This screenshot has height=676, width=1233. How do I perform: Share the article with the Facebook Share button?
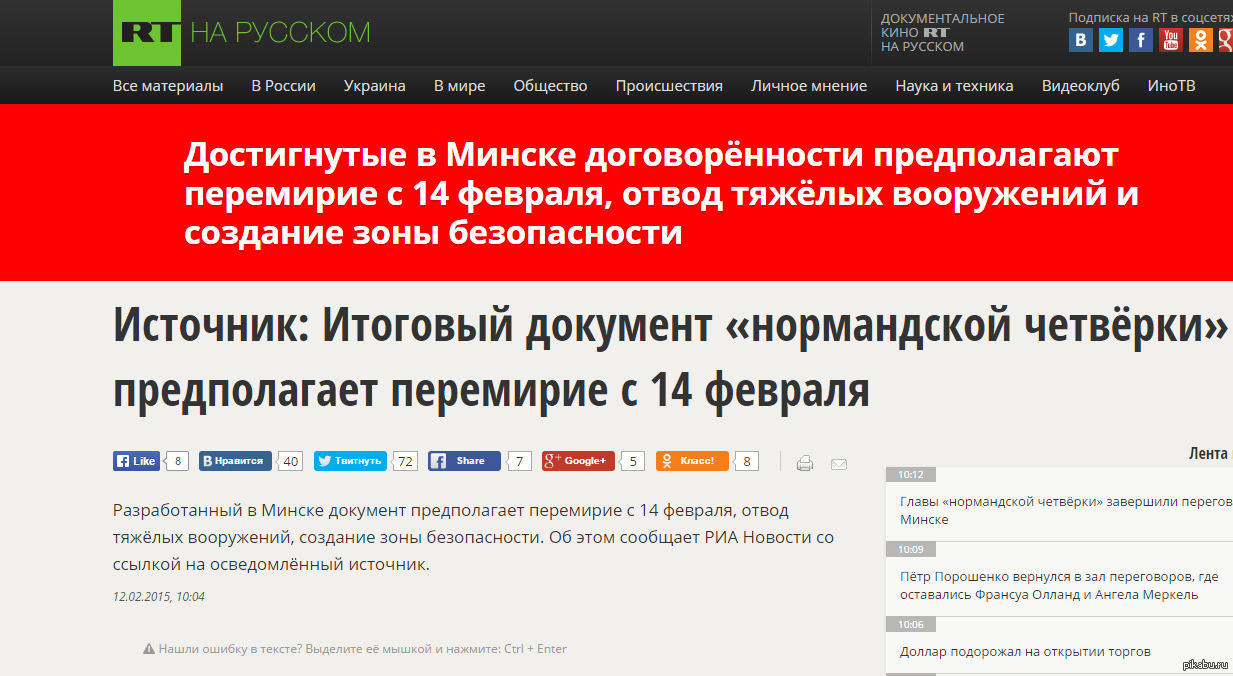[x=465, y=461]
